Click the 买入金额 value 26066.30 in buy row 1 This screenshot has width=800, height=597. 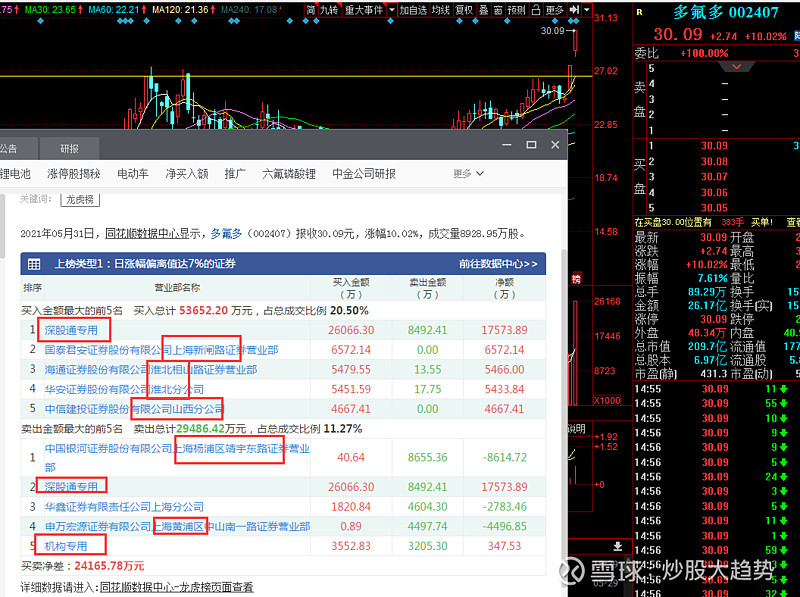351,330
